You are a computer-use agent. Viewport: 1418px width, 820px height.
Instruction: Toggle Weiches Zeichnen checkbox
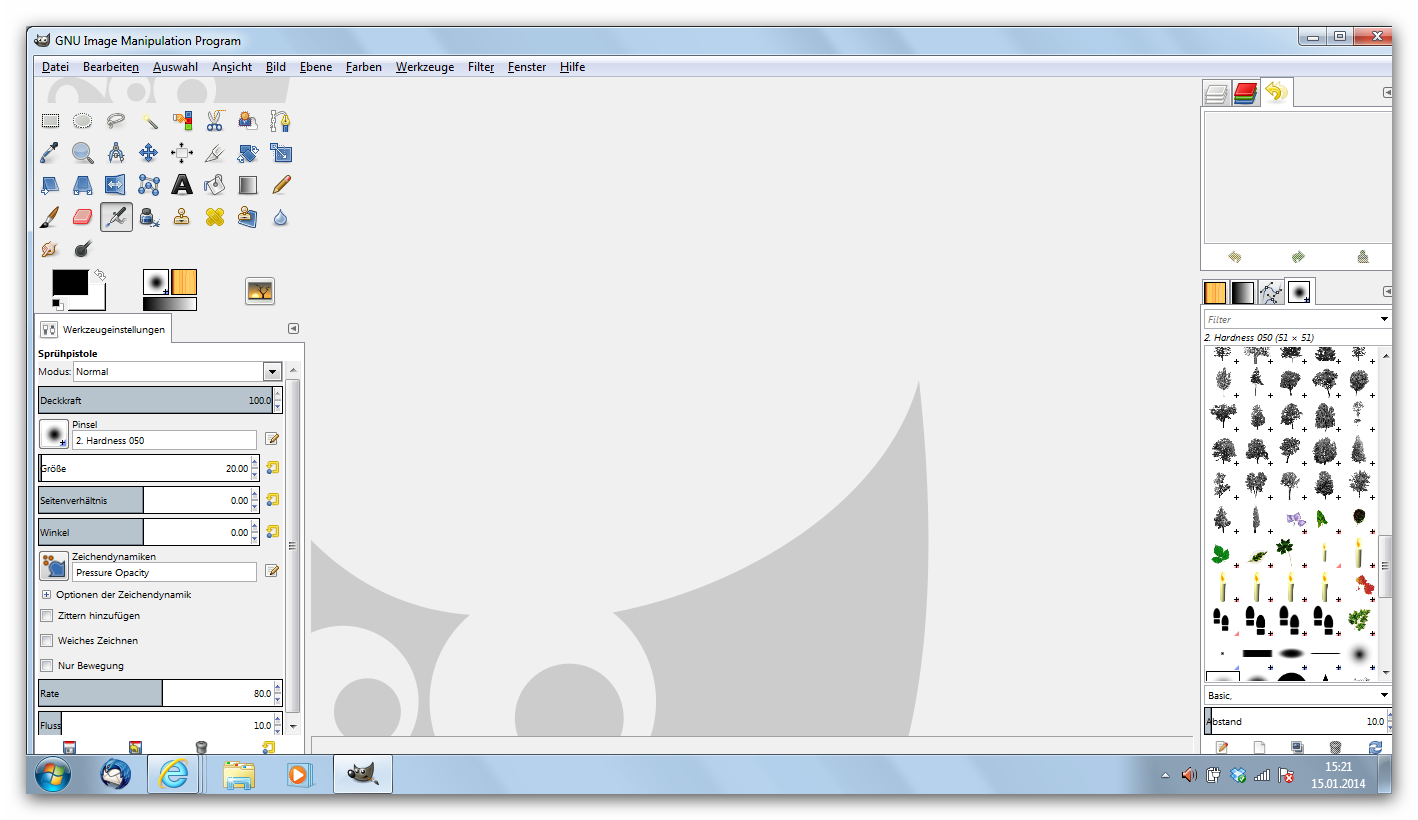point(46,641)
